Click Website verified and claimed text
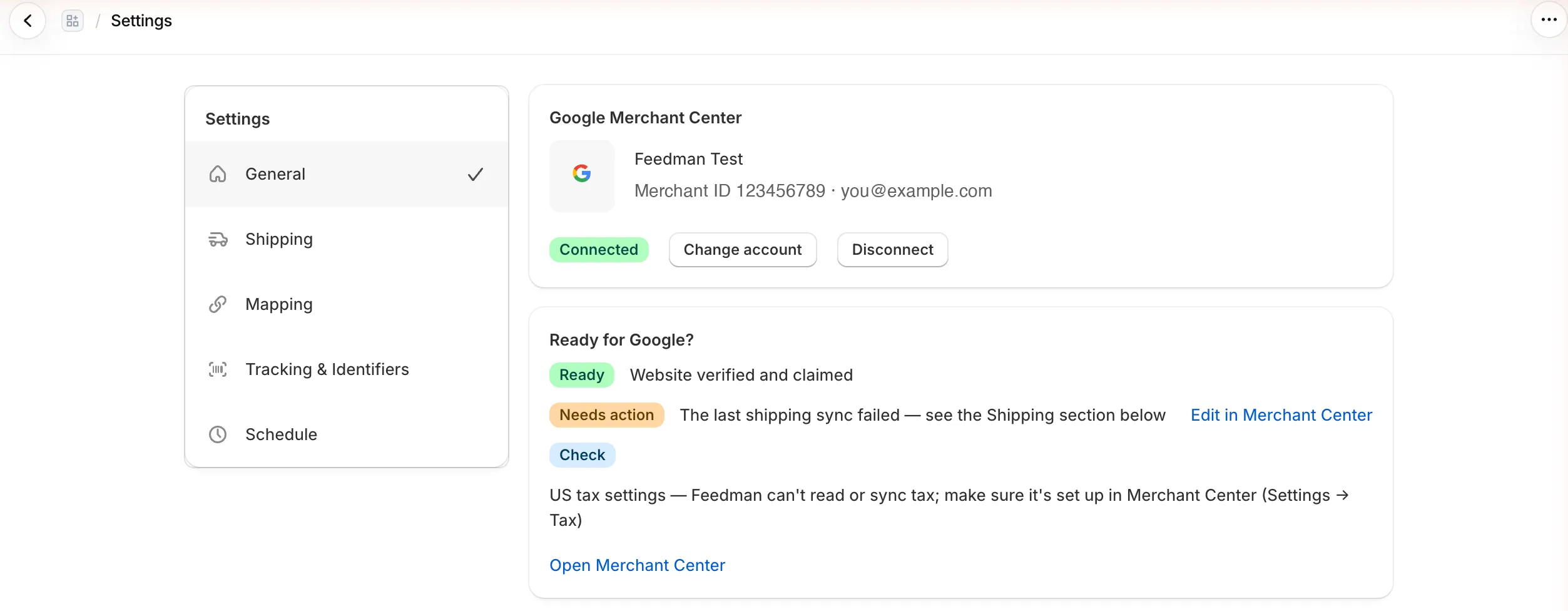 741,375
